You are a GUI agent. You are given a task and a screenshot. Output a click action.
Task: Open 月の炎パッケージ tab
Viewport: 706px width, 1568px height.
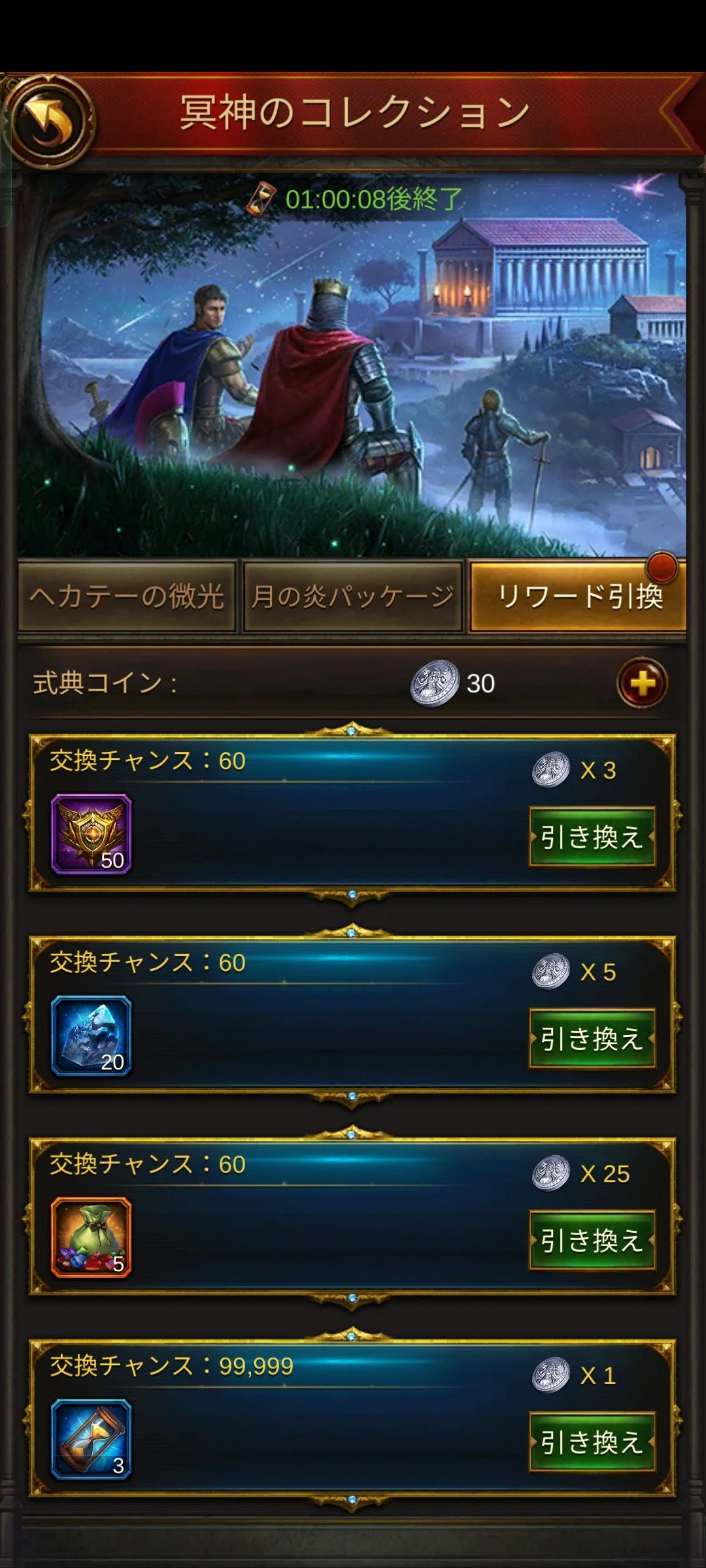[x=352, y=596]
